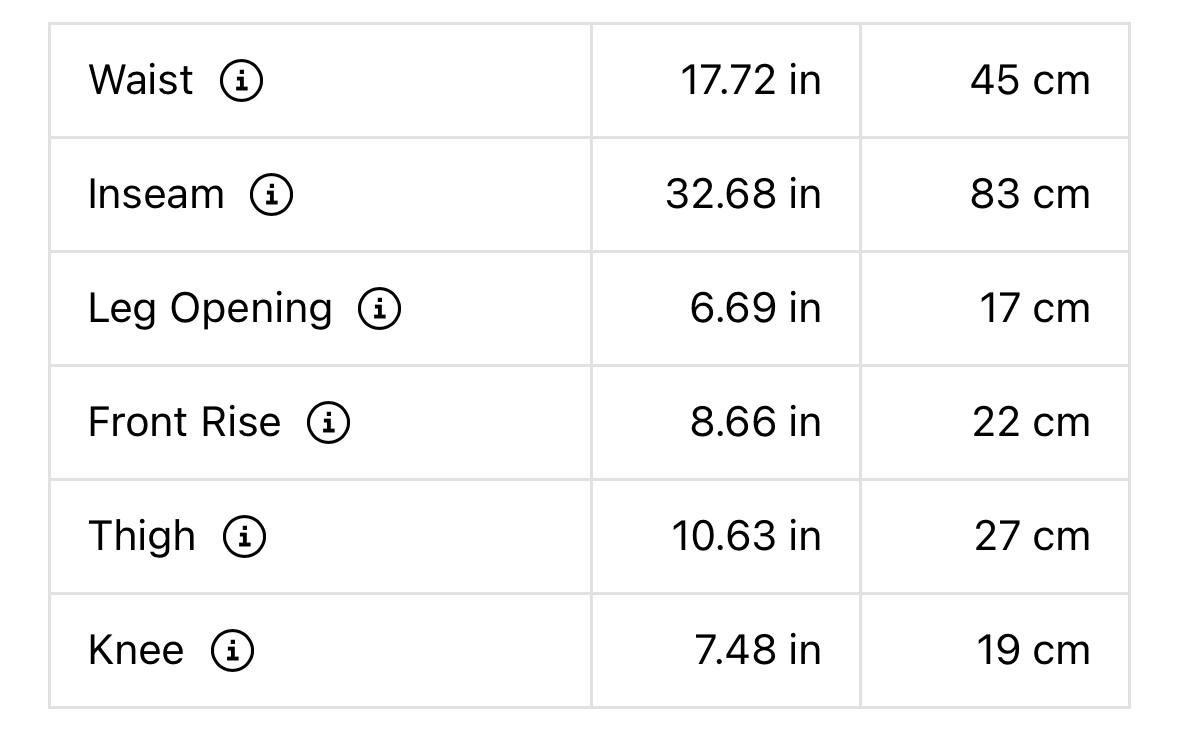This screenshot has width=1179, height=737.
Task: Select the Knee label text
Action: click(x=136, y=651)
